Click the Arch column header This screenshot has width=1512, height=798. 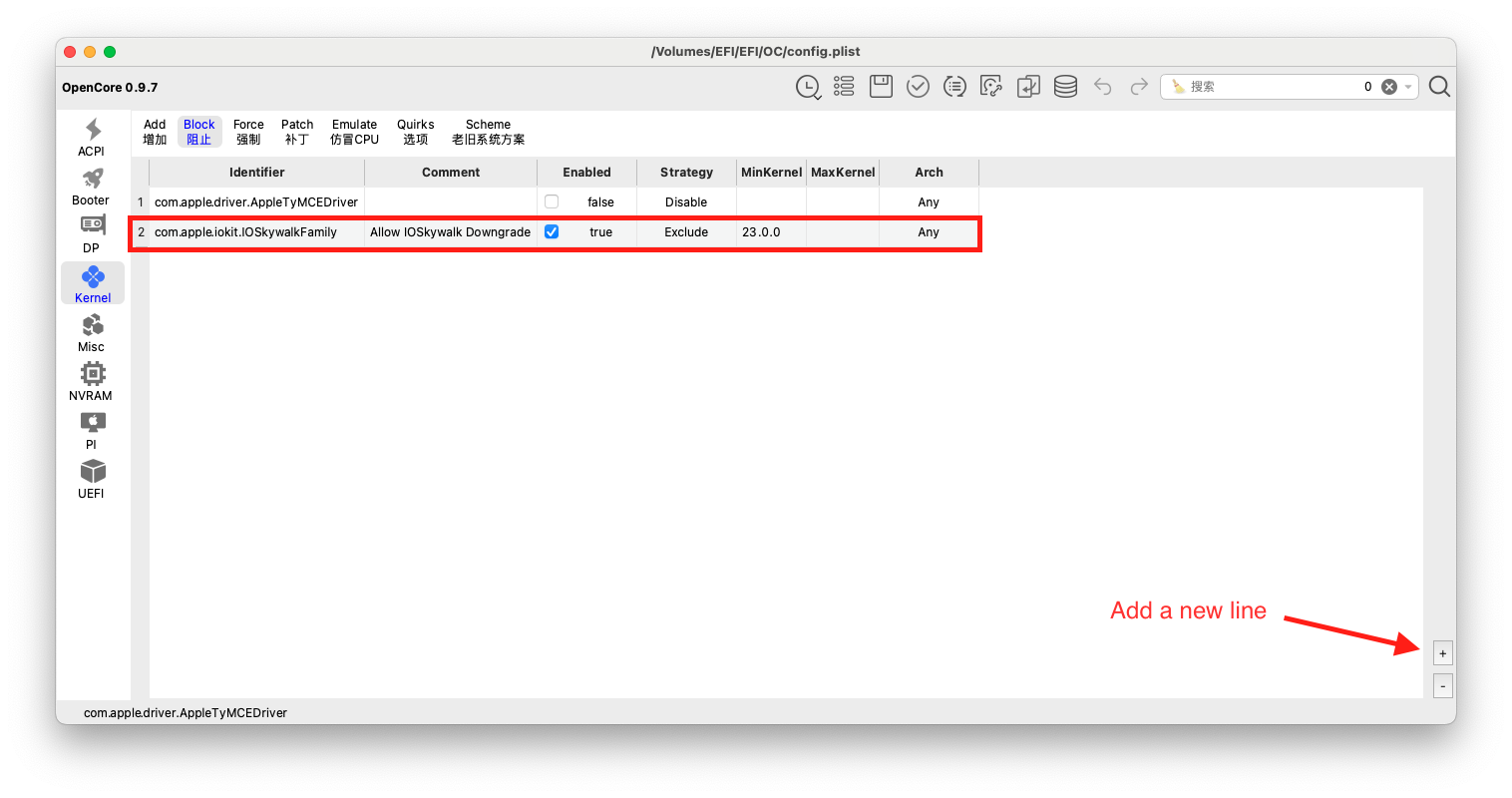929,173
